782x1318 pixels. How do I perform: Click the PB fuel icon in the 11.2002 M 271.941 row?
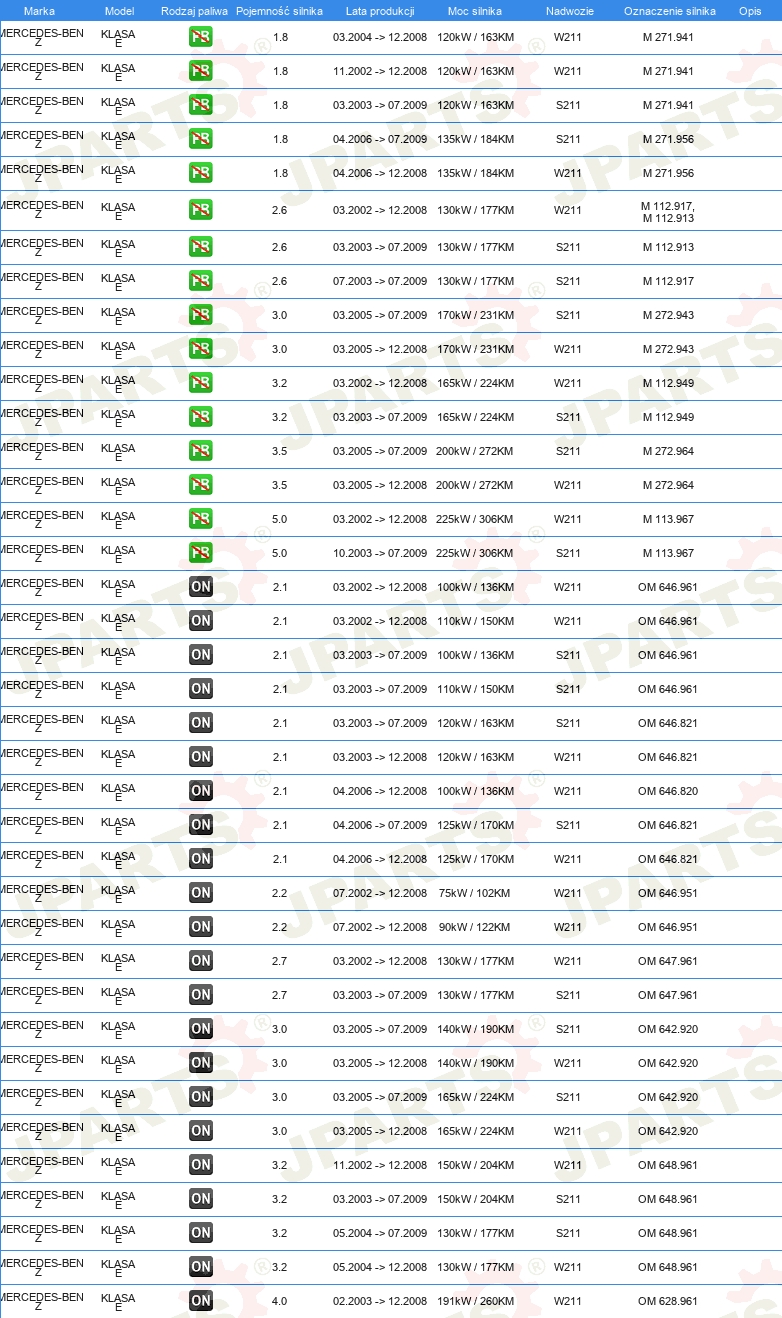tap(200, 72)
